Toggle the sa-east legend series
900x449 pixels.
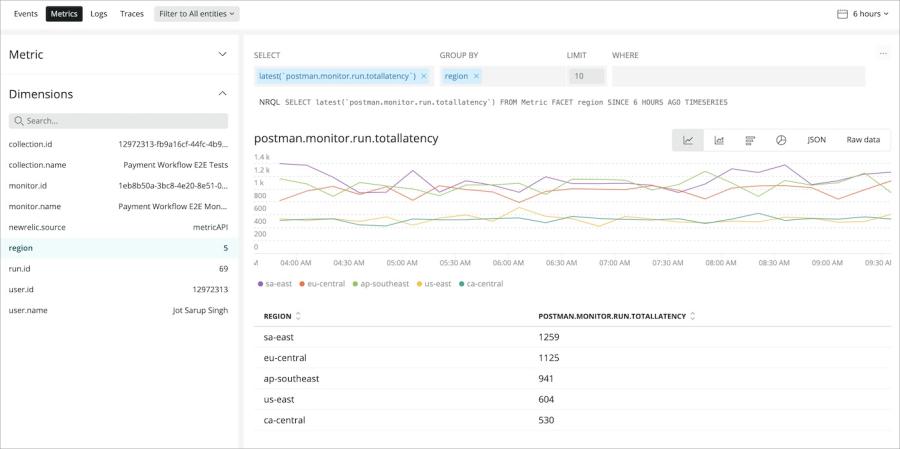click(x=276, y=284)
